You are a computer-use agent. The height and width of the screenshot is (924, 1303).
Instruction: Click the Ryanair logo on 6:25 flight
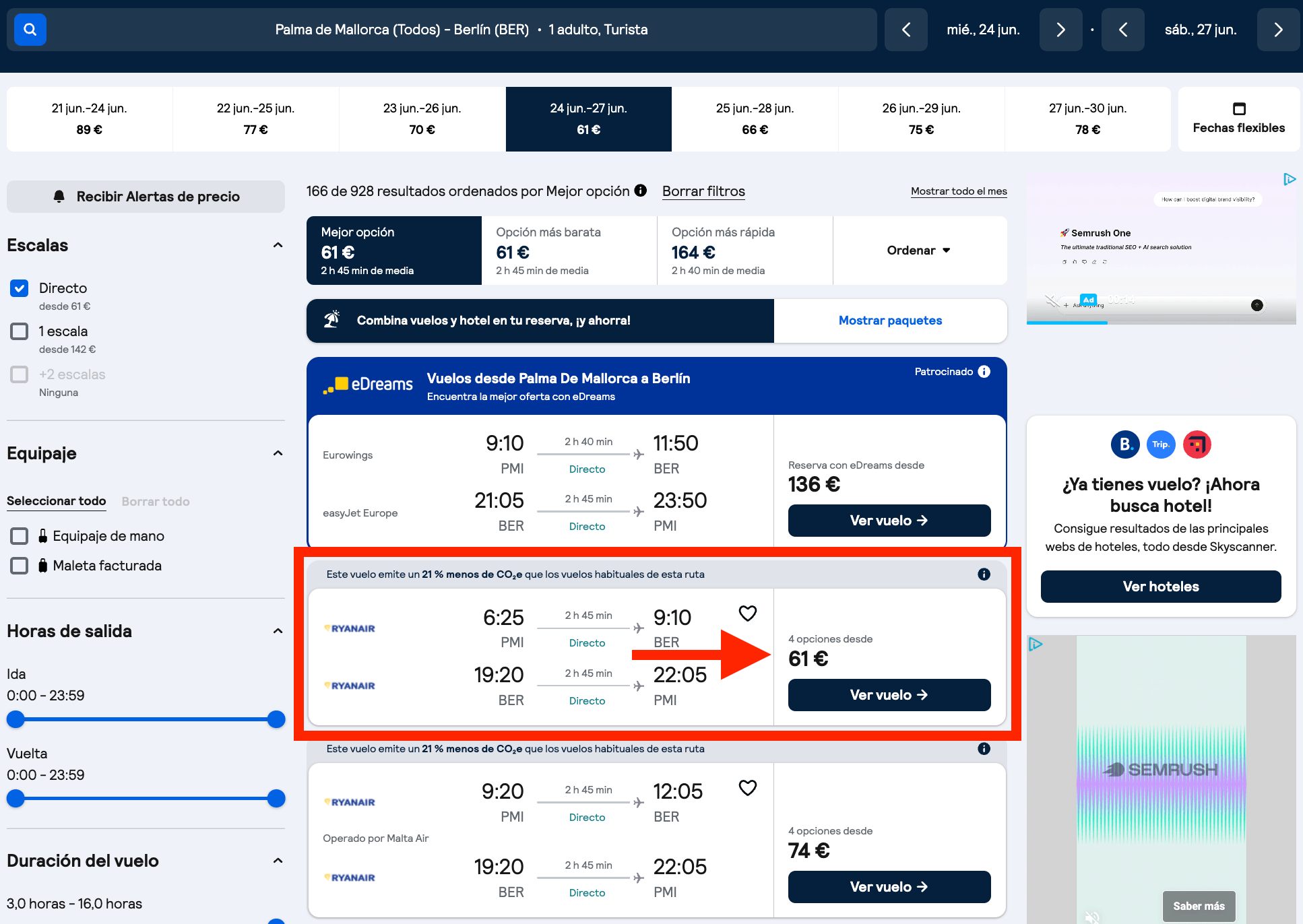[350, 628]
